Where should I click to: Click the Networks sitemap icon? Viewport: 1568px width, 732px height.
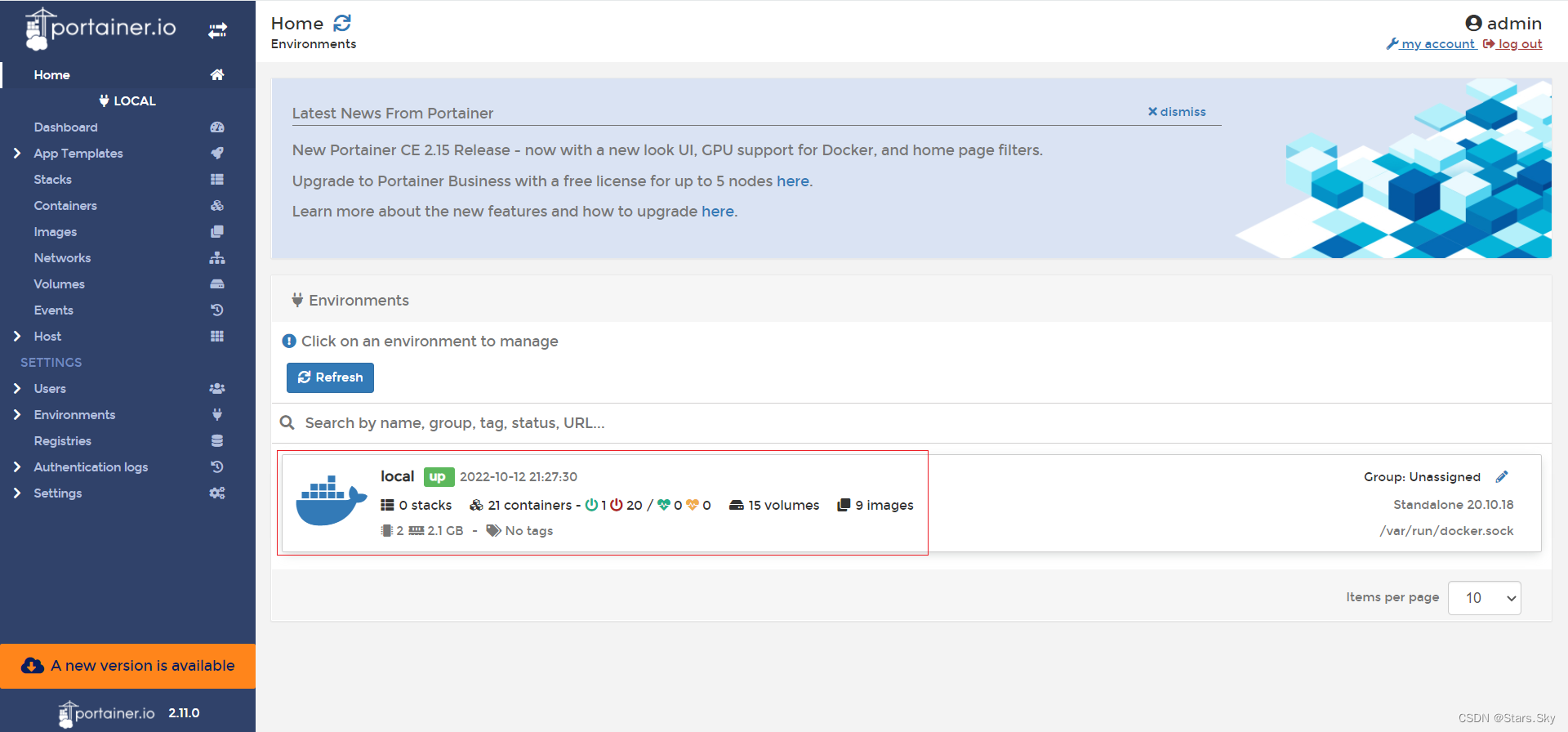(x=217, y=258)
